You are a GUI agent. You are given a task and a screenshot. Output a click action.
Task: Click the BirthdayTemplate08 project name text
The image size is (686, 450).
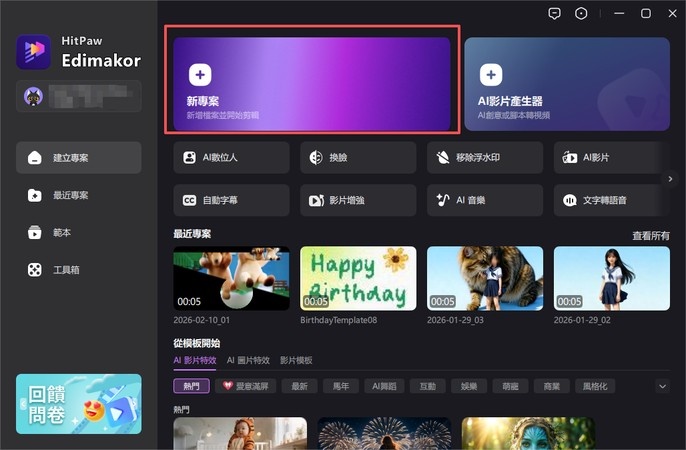pos(338,320)
